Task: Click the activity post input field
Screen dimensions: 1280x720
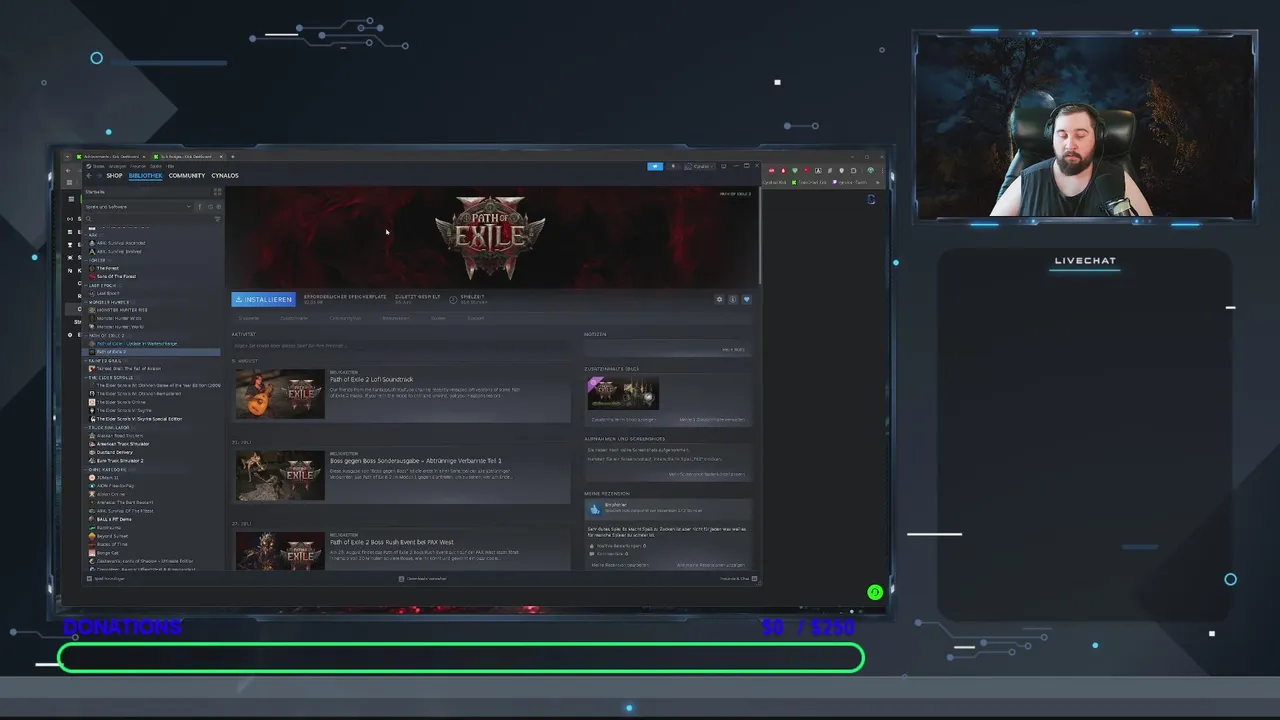Action: click(401, 345)
